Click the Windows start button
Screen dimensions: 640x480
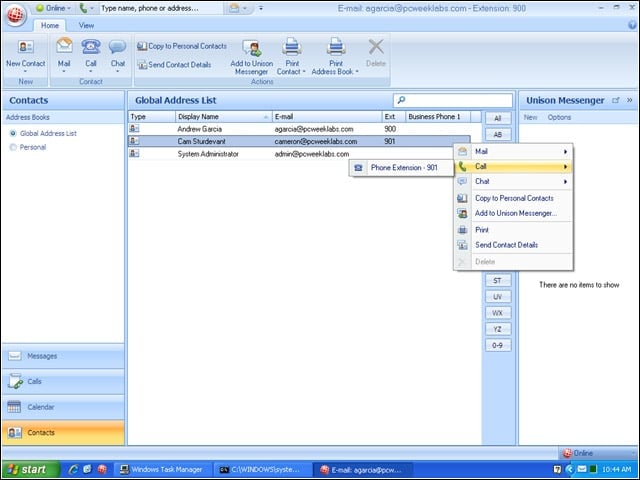point(30,469)
